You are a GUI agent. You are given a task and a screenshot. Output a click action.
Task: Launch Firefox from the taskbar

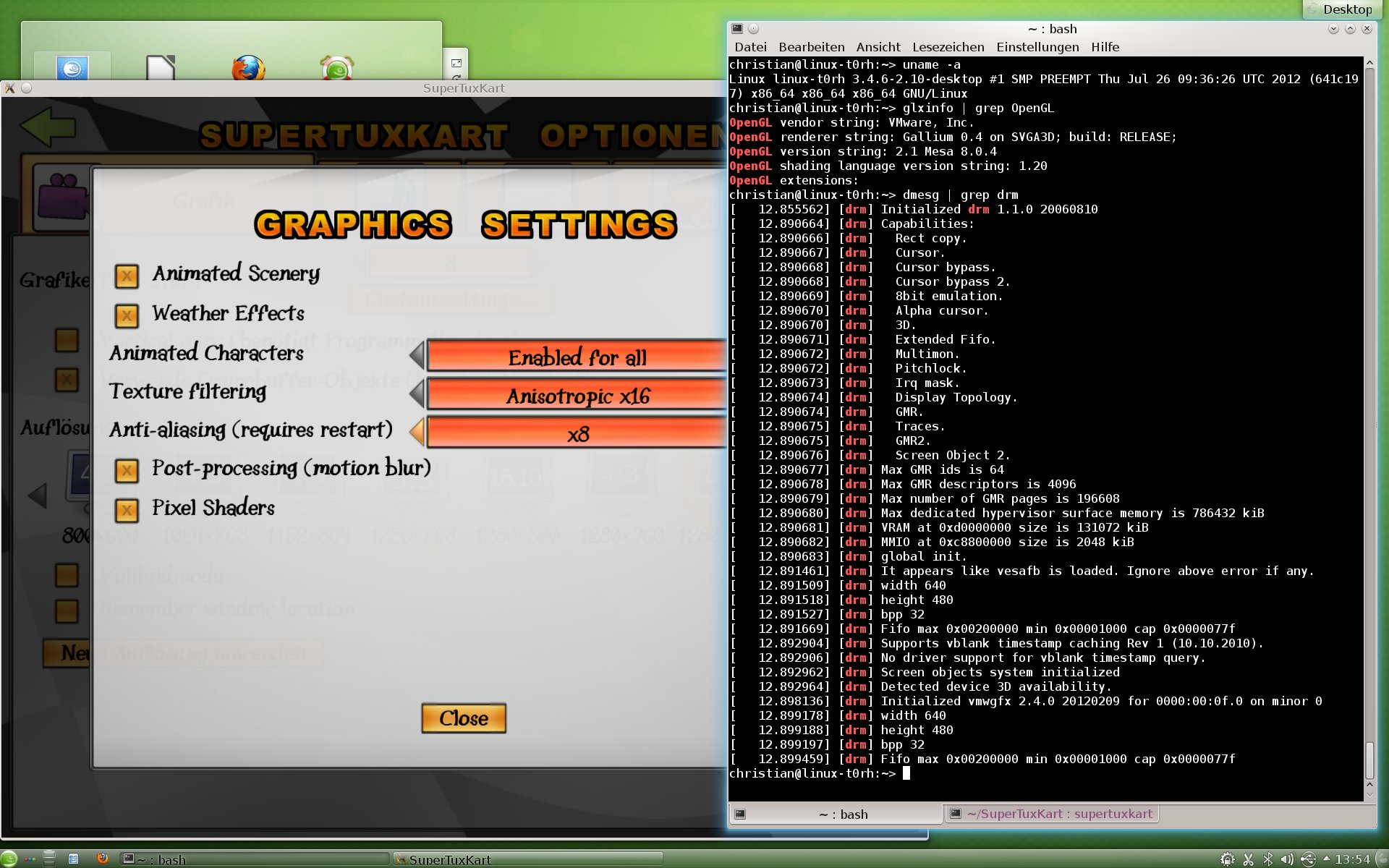pyautogui.click(x=102, y=859)
